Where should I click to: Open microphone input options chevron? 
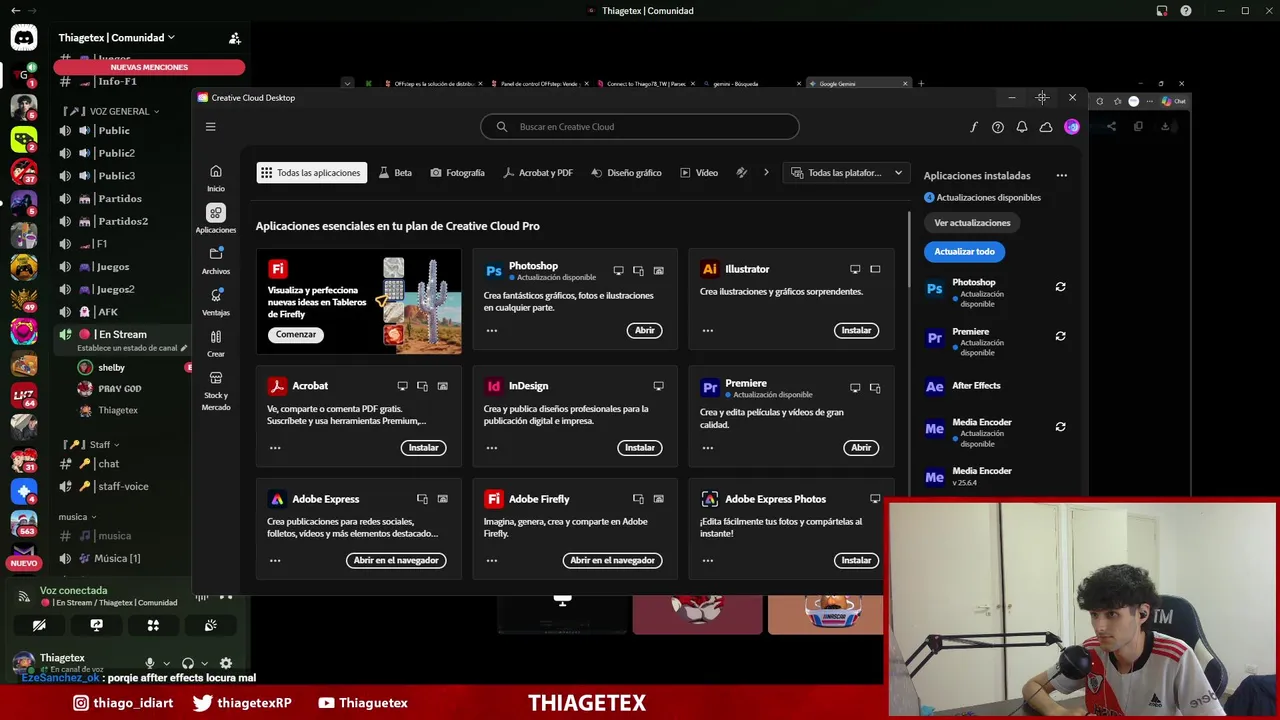tap(166, 663)
